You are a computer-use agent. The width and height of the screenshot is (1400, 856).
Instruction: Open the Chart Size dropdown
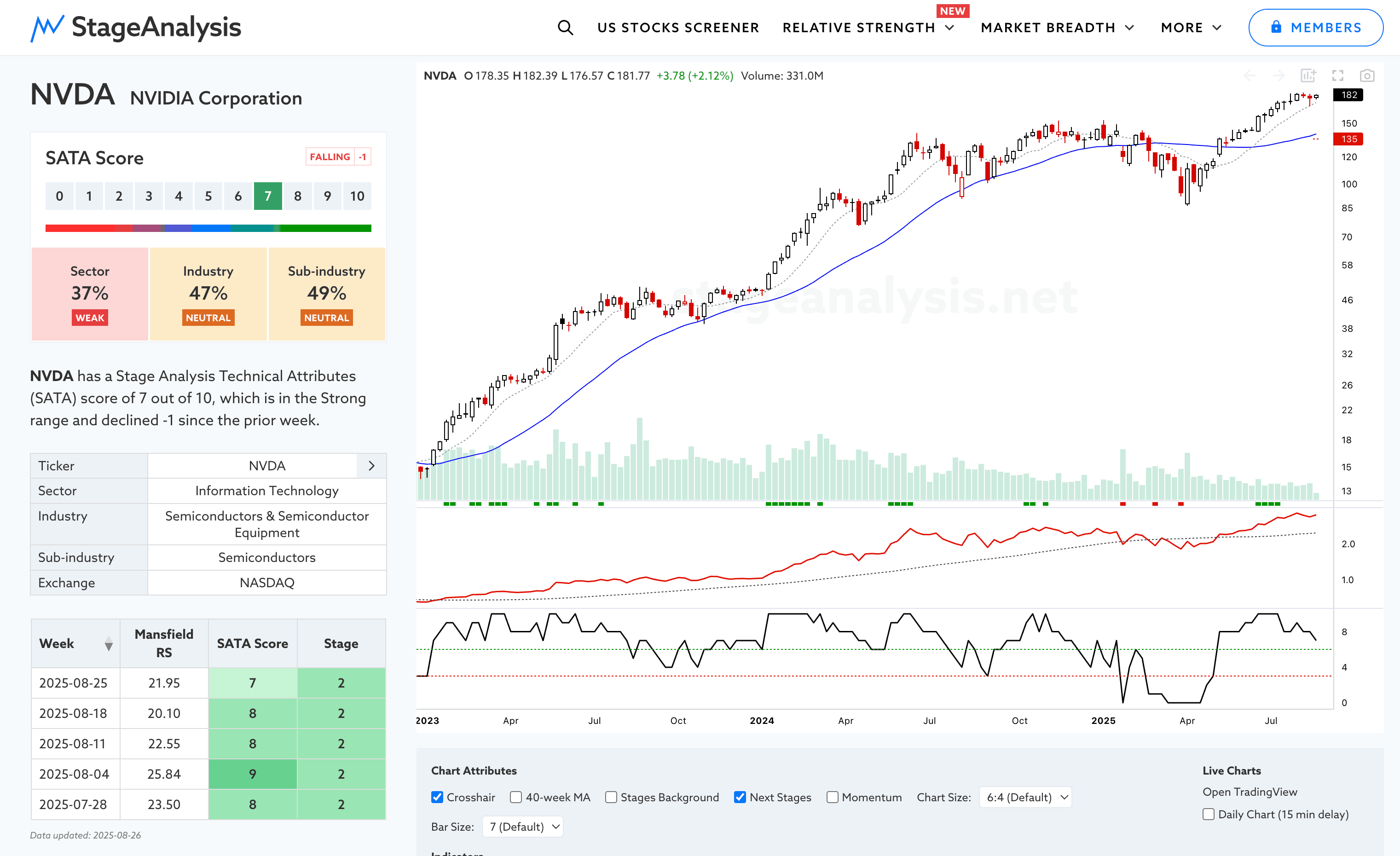(1025, 797)
